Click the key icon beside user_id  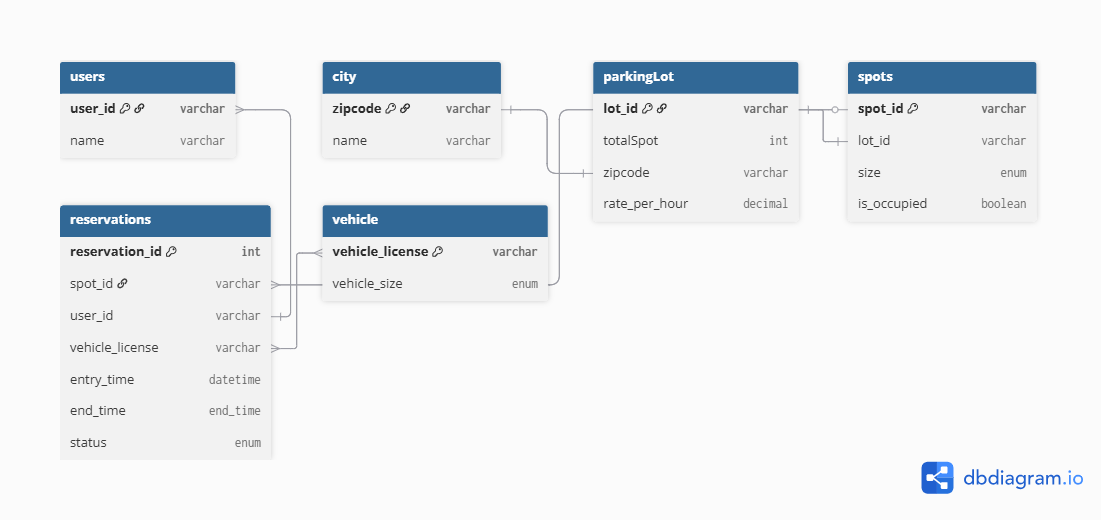point(125,109)
